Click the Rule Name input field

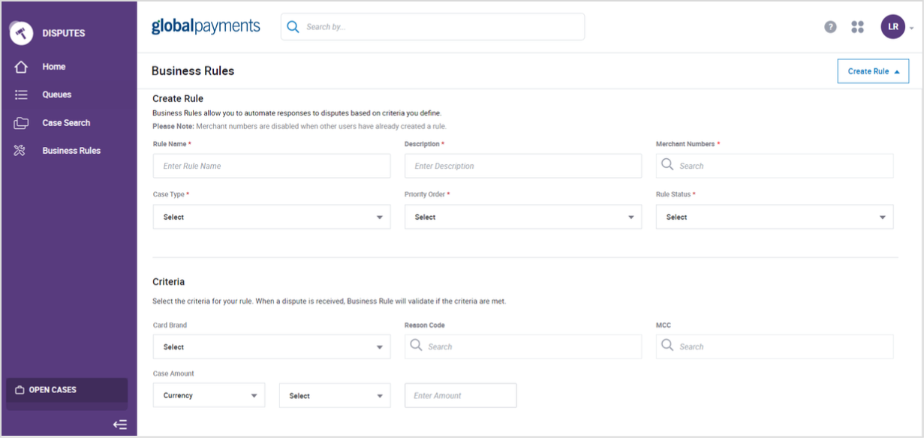(271, 166)
